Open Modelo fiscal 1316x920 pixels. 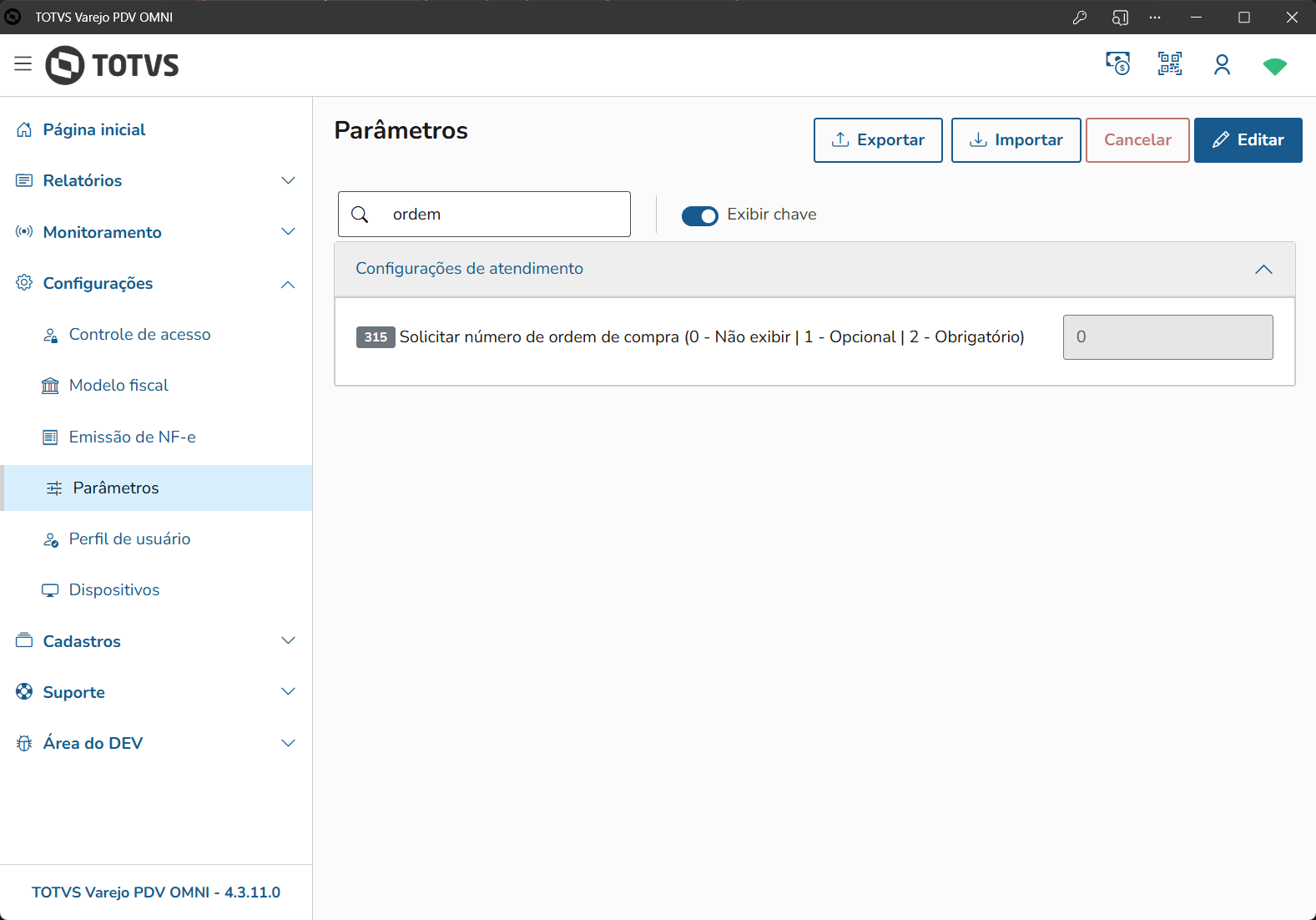(x=156, y=385)
